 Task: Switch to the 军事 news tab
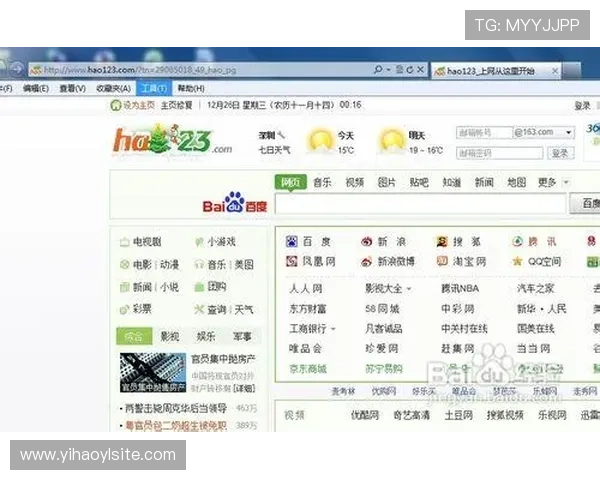[x=242, y=336]
